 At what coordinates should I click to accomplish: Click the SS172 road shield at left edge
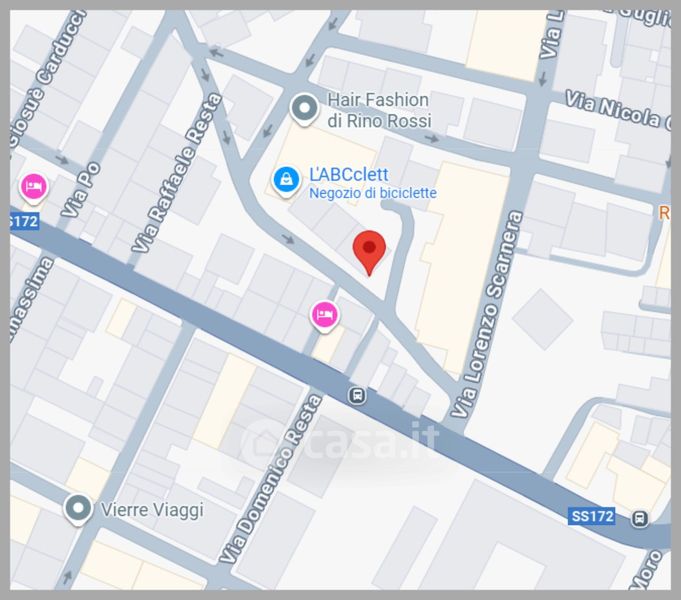(x=24, y=221)
